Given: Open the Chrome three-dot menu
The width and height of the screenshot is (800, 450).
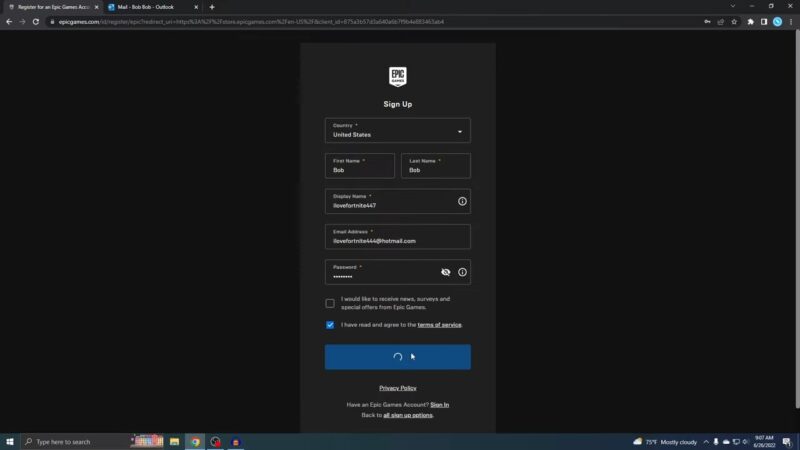Looking at the screenshot, I should tap(791, 22).
